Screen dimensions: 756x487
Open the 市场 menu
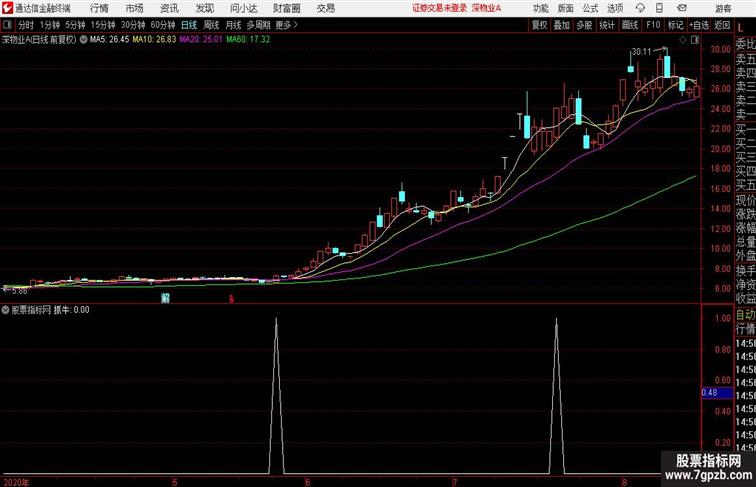[134, 8]
